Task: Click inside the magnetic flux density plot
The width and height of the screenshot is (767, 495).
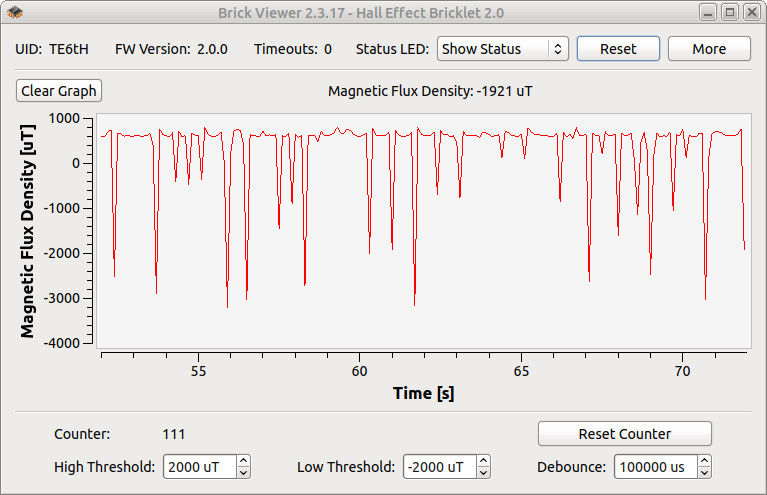Action: (x=424, y=231)
